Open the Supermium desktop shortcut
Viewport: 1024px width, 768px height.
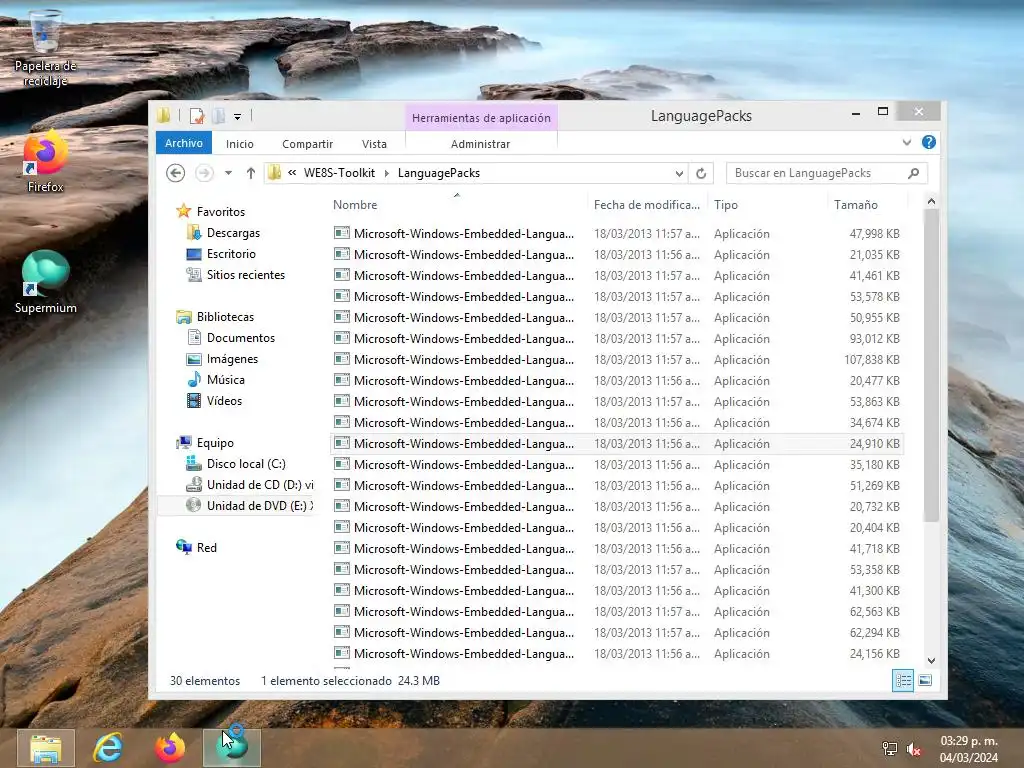[x=45, y=282]
